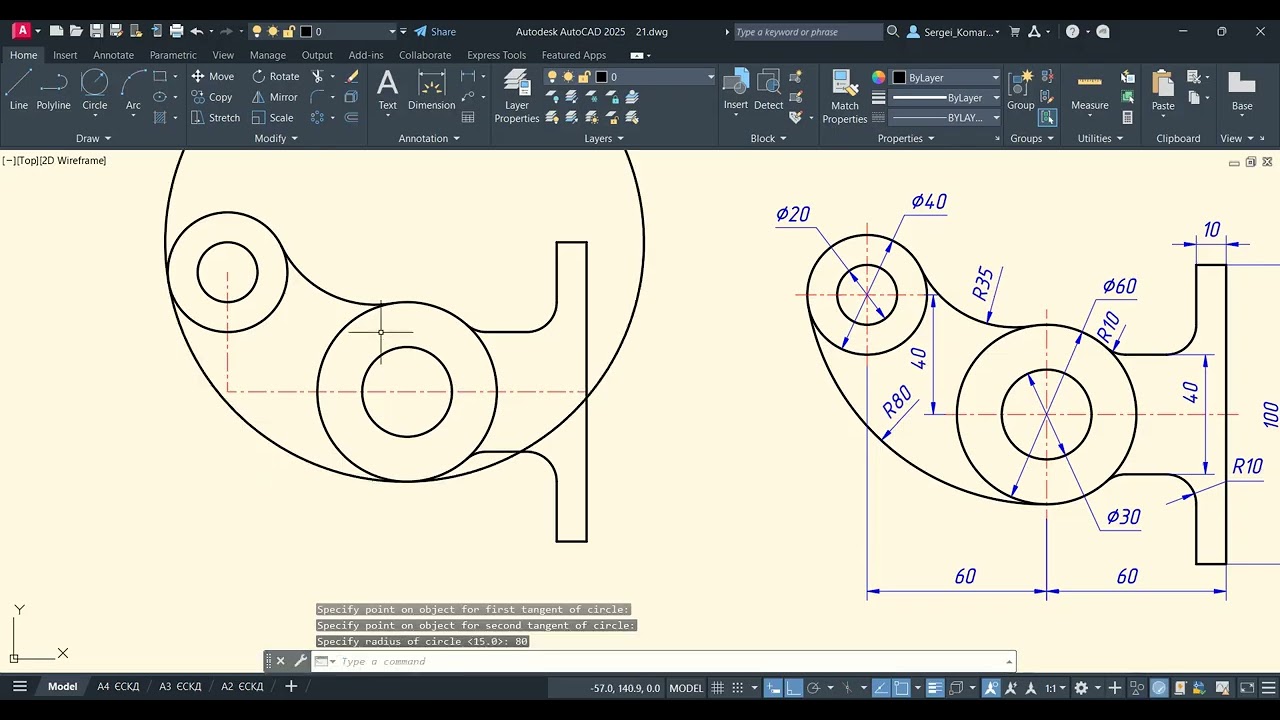Open annotation scale 1:1 dropdown
The image size is (1280, 720).
click(1054, 688)
